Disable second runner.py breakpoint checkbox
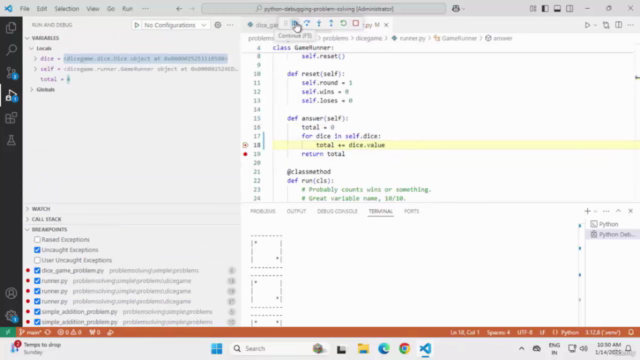This screenshot has height=360, width=640. coord(37,291)
